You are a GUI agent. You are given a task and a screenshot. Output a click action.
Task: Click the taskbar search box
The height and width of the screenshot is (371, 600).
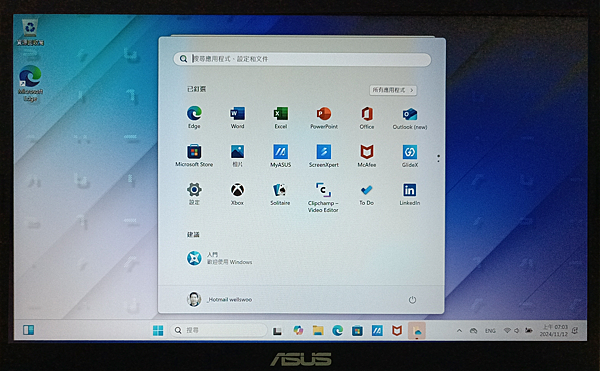click(218, 330)
